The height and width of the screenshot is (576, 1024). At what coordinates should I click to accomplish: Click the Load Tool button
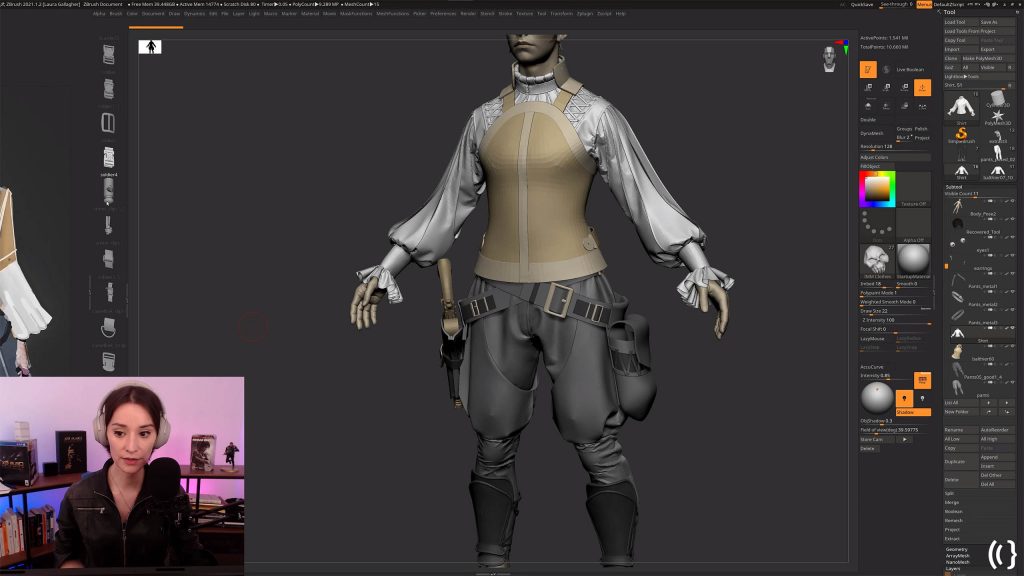pyautogui.click(x=960, y=22)
